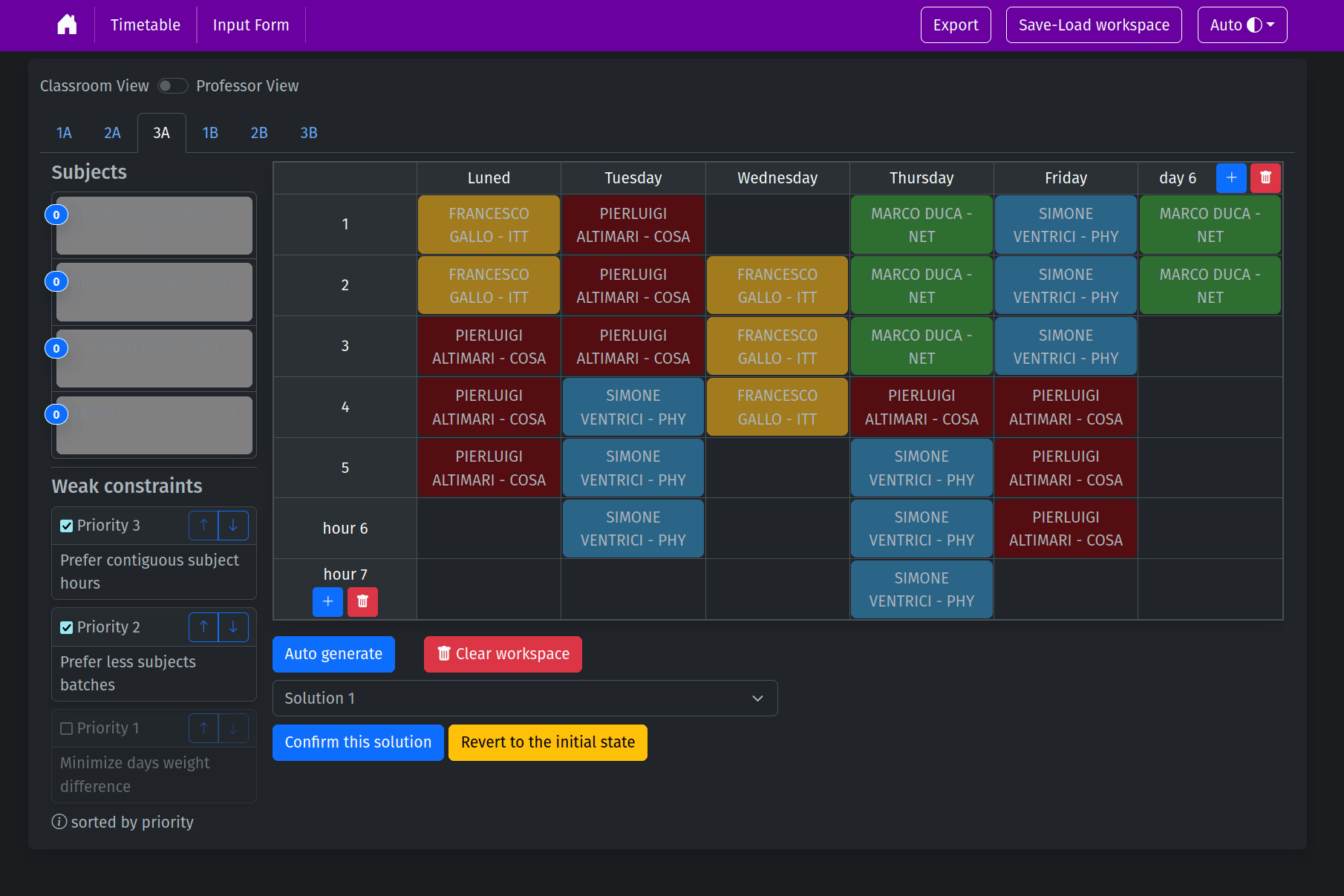Viewport: 1344px width, 896px height.
Task: Move Priority 3 constraint up
Action: click(203, 526)
